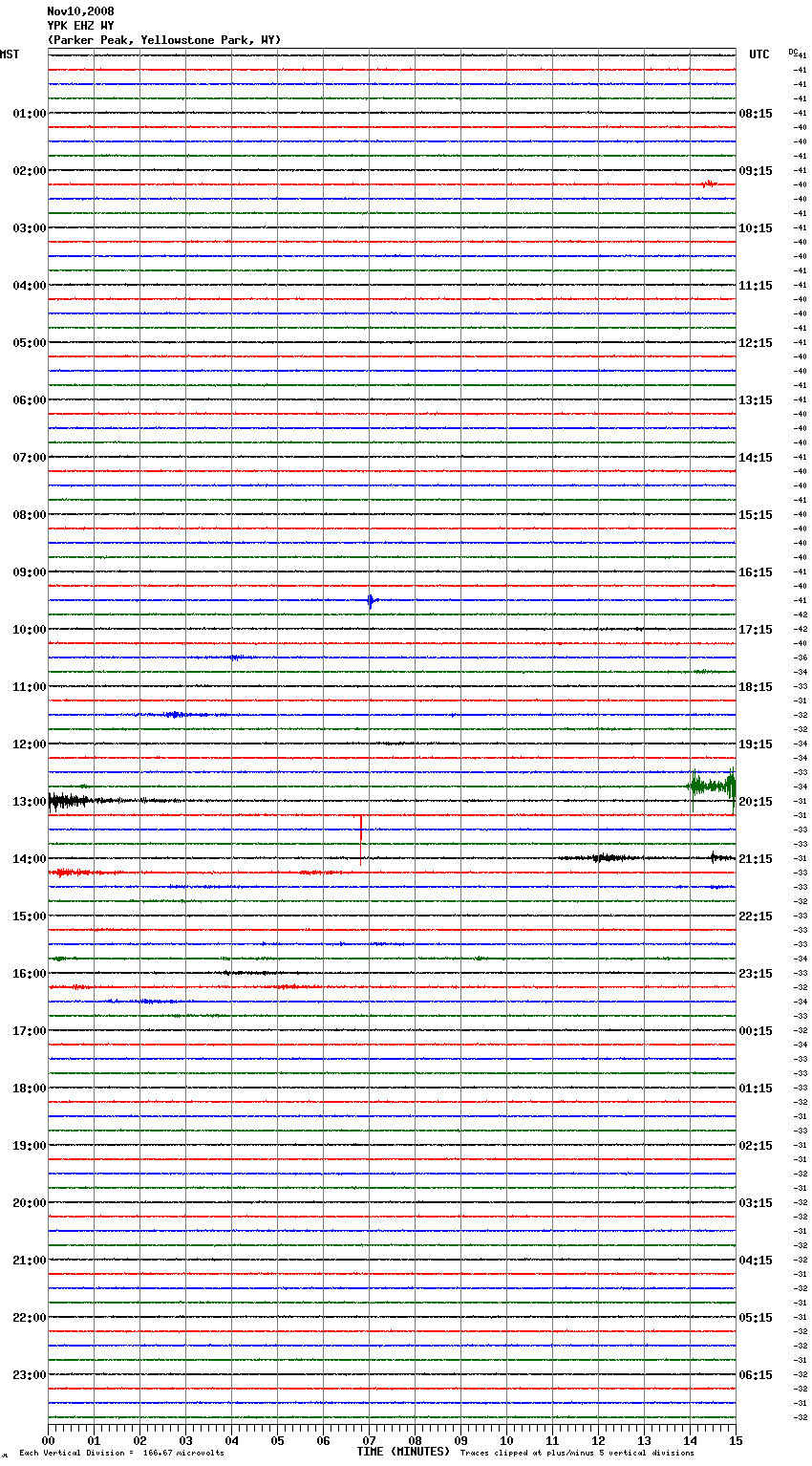Screen dimensions: 812x1466
Task: Click minute 15 on the time axis
Action: click(736, 1440)
